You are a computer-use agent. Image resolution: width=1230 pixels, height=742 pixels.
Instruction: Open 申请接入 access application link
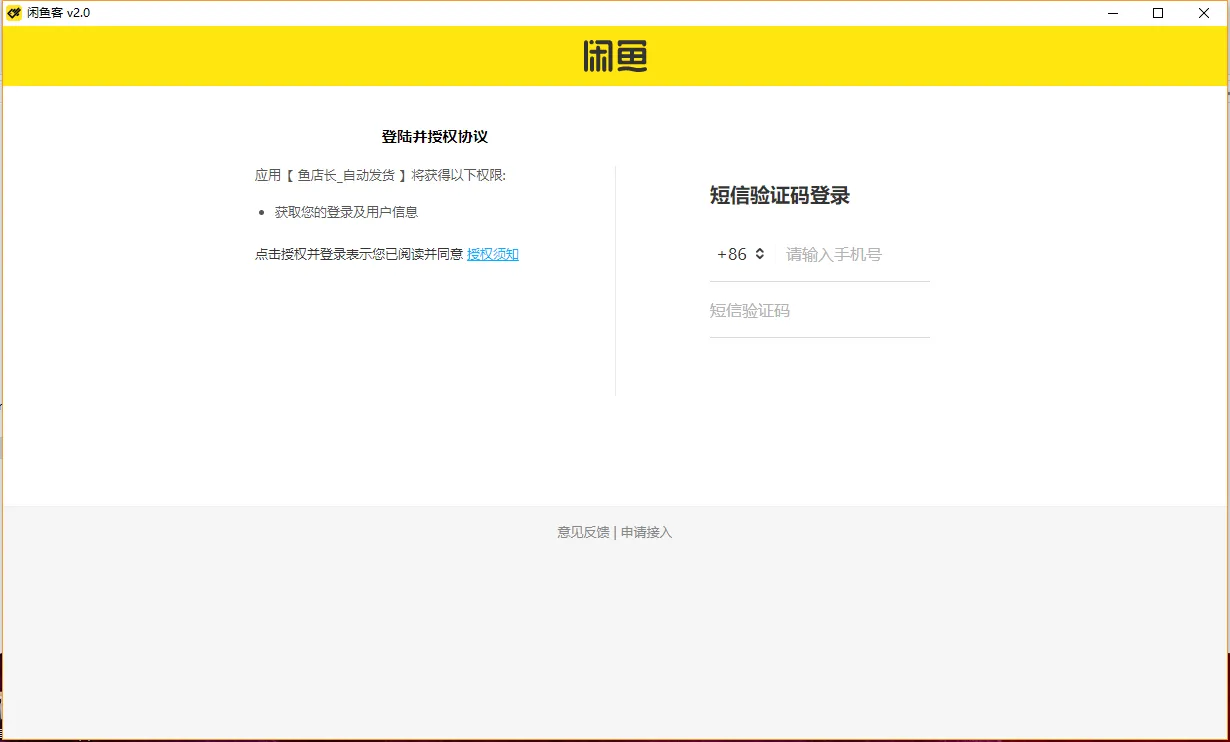click(x=645, y=531)
